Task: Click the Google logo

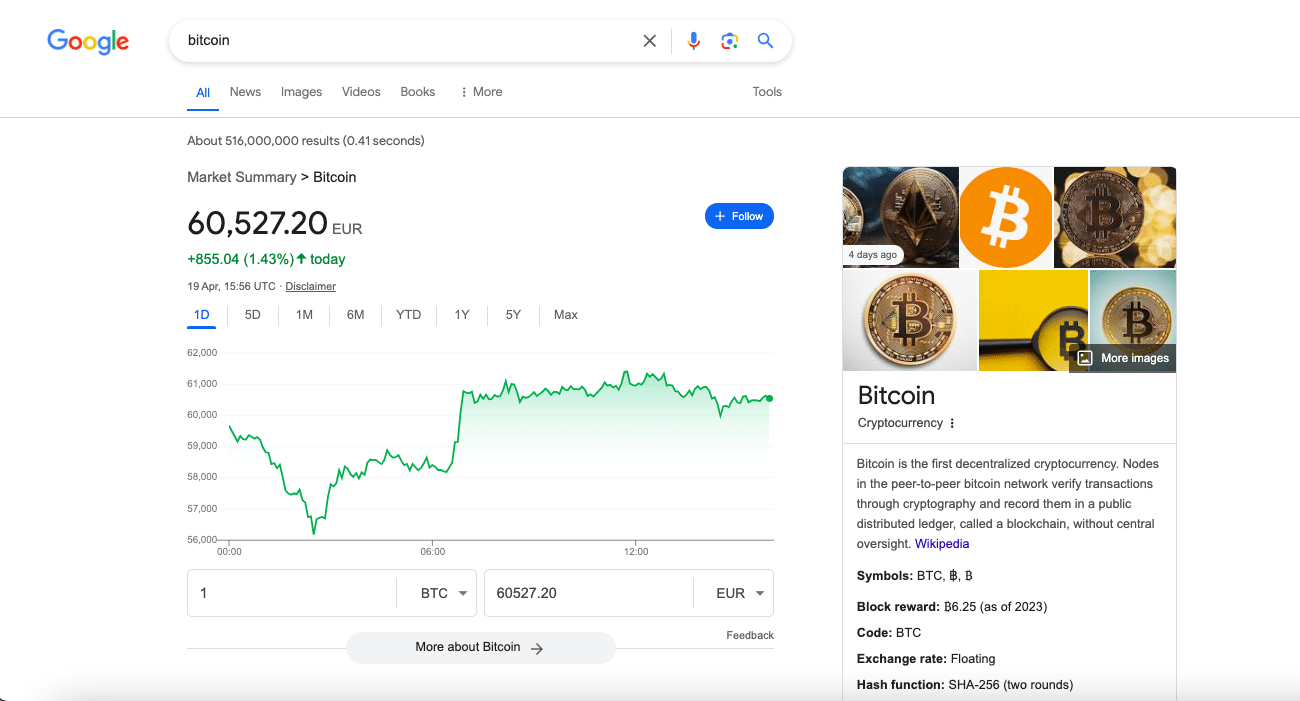Action: 88,41
